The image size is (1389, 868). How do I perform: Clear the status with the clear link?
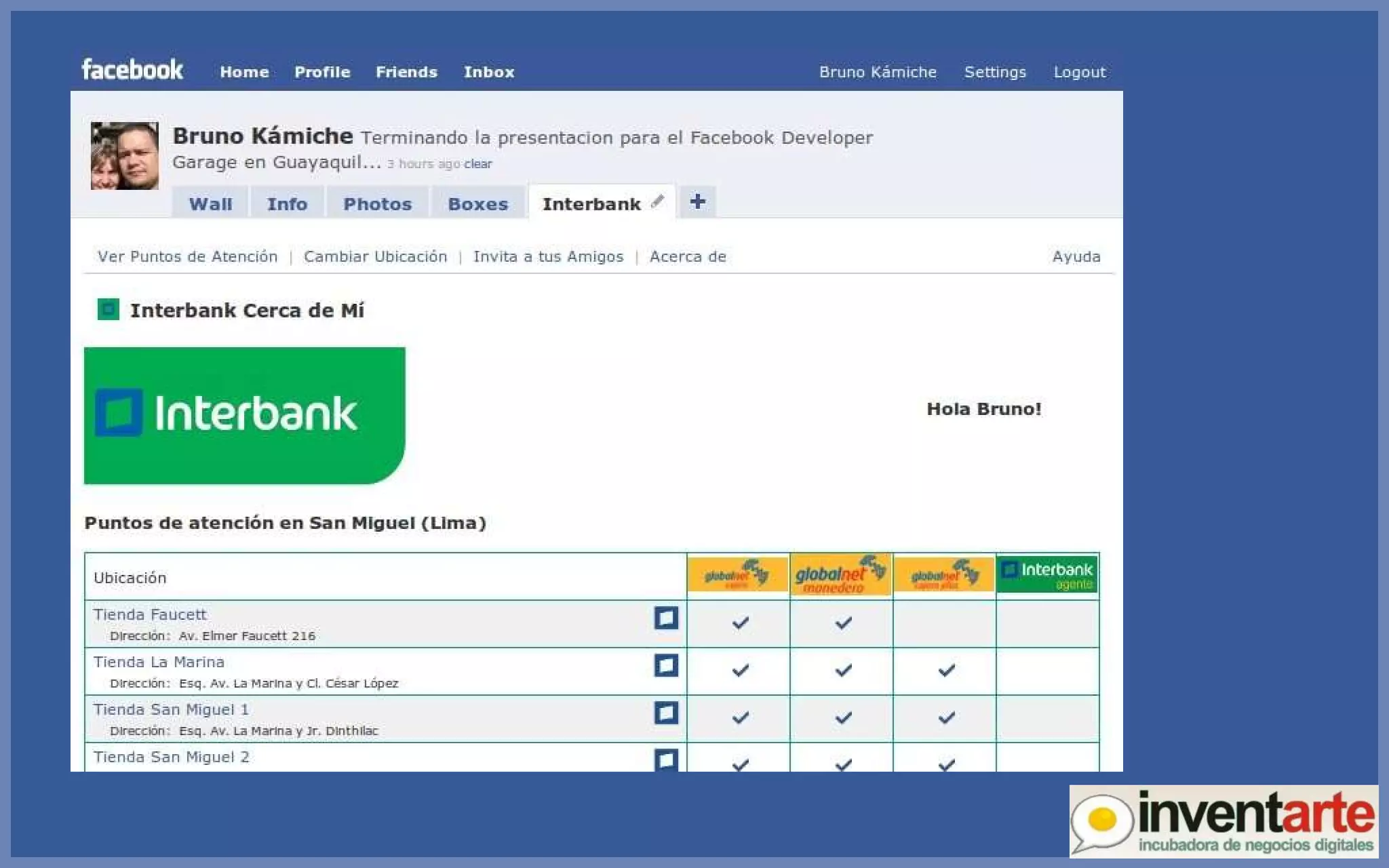pos(477,164)
